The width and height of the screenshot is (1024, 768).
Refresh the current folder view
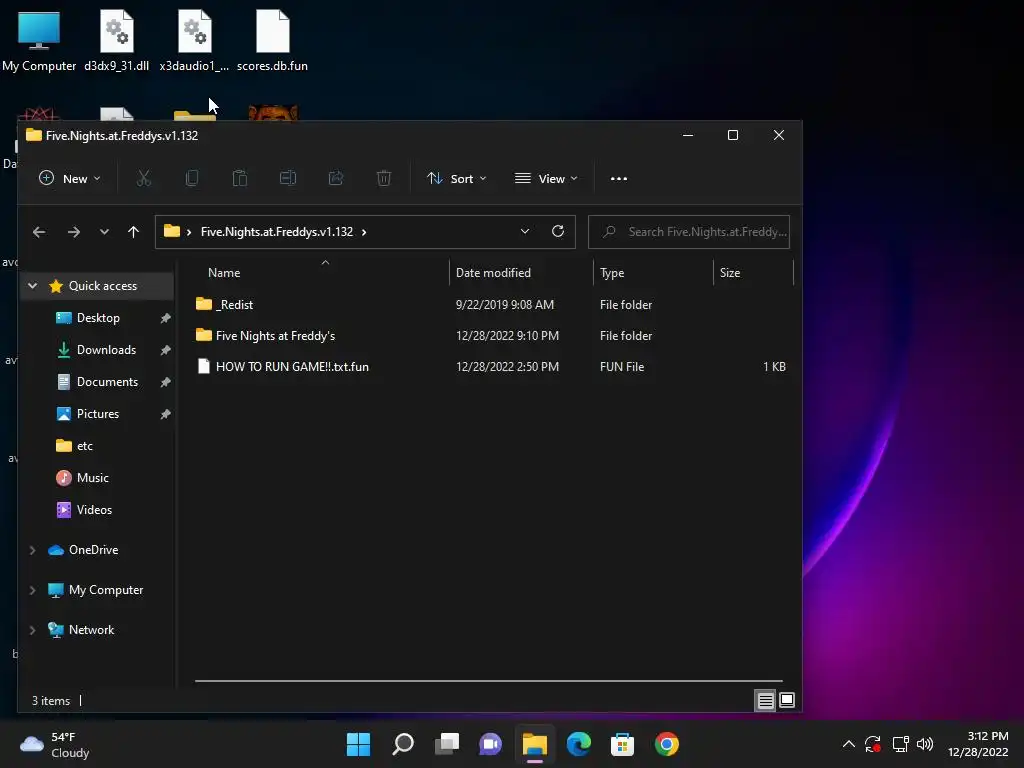click(558, 231)
